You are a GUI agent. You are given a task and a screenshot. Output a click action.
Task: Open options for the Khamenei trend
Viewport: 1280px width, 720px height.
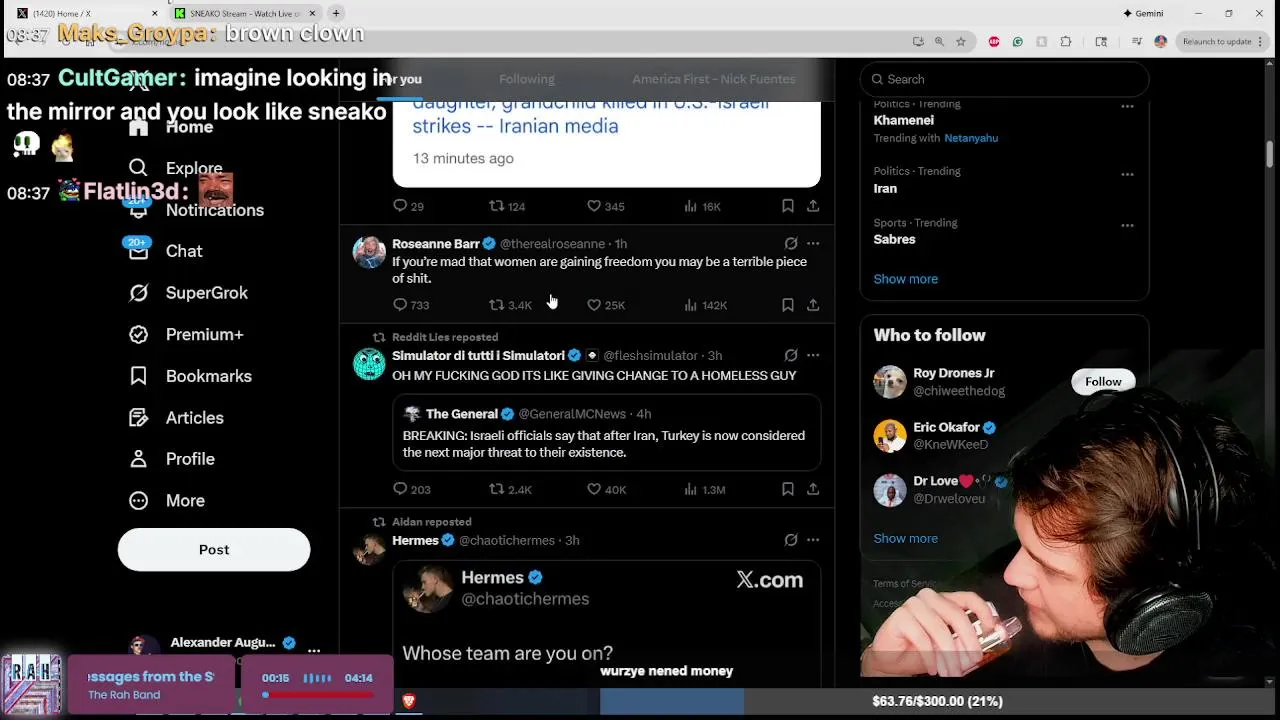coord(1127,106)
